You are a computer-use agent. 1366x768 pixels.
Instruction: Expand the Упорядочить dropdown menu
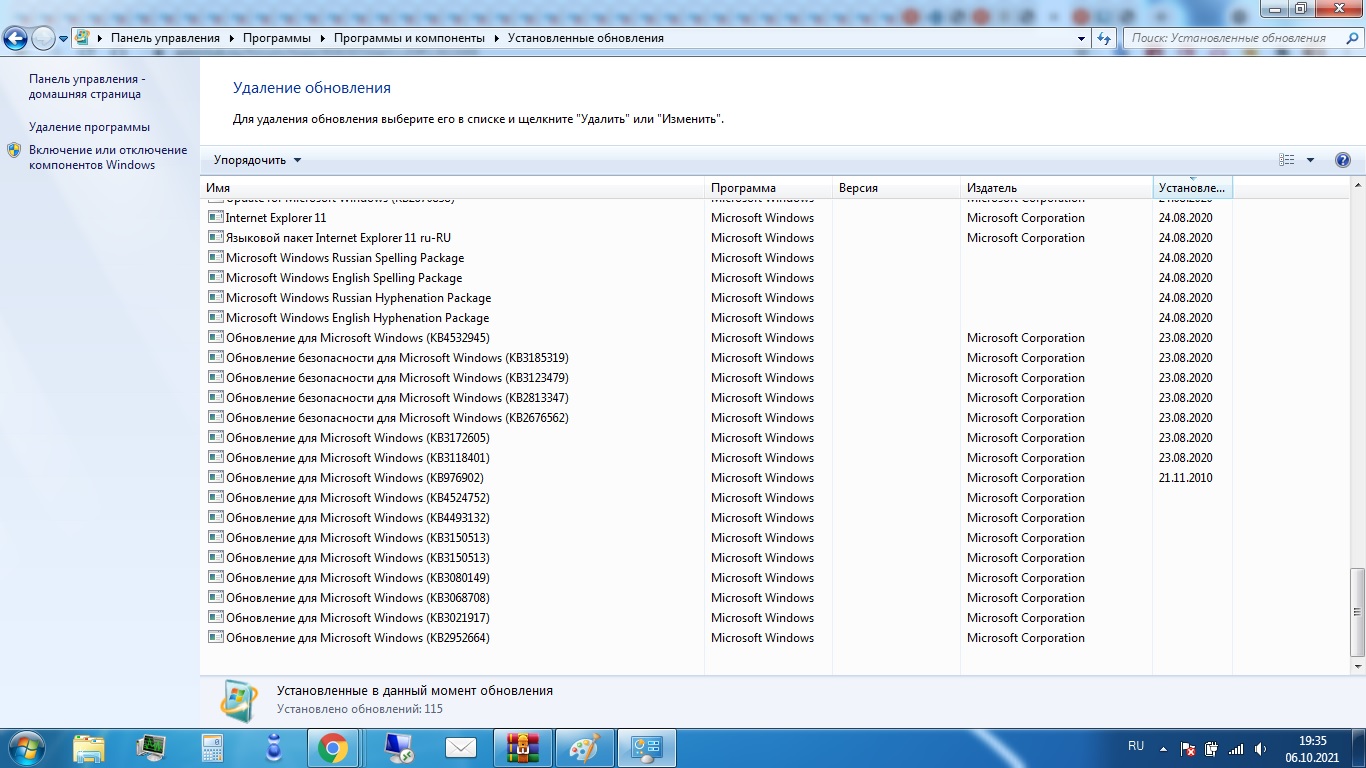(257, 160)
